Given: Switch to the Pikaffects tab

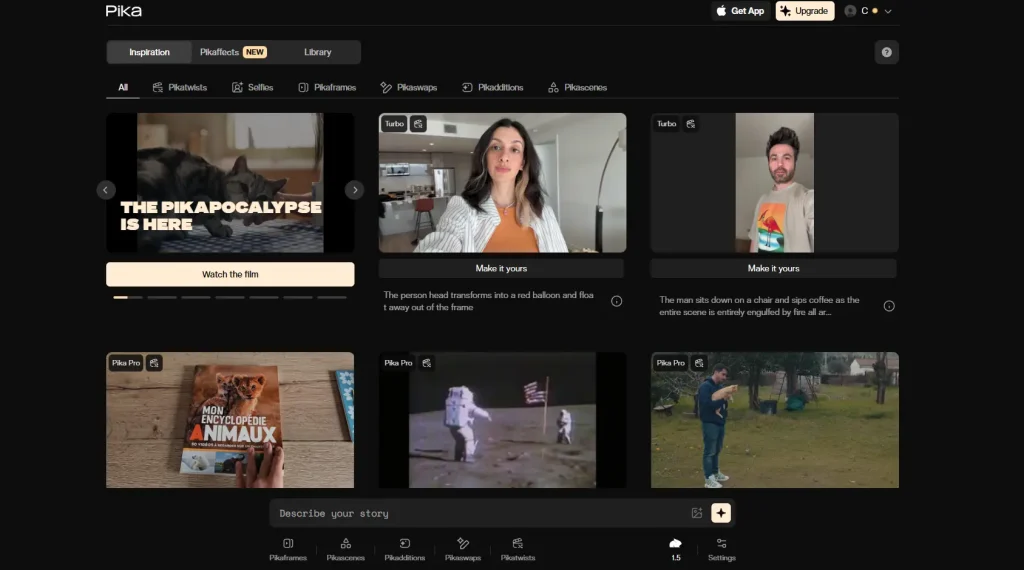Looking at the screenshot, I should click(x=232, y=52).
